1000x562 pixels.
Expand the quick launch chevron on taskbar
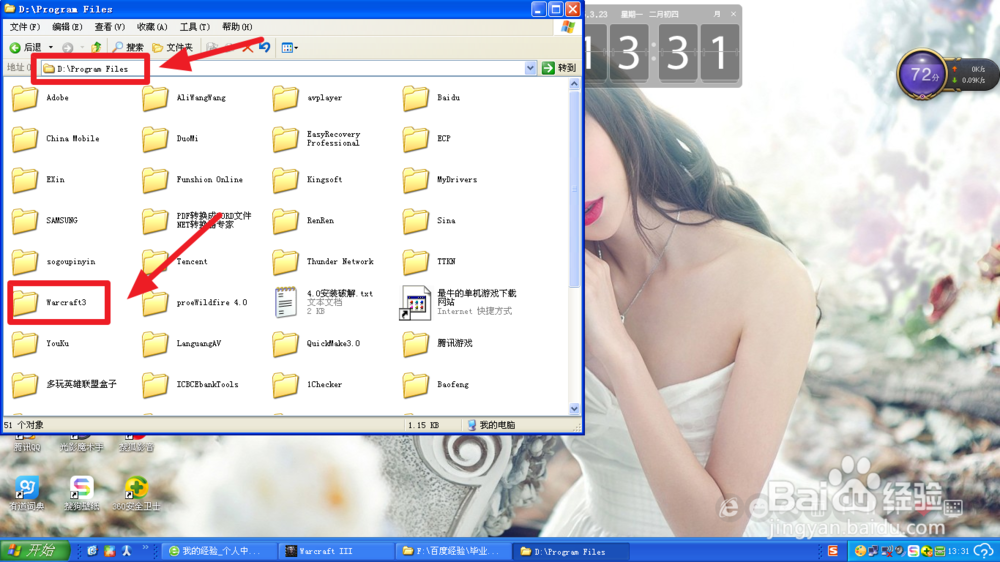click(145, 549)
